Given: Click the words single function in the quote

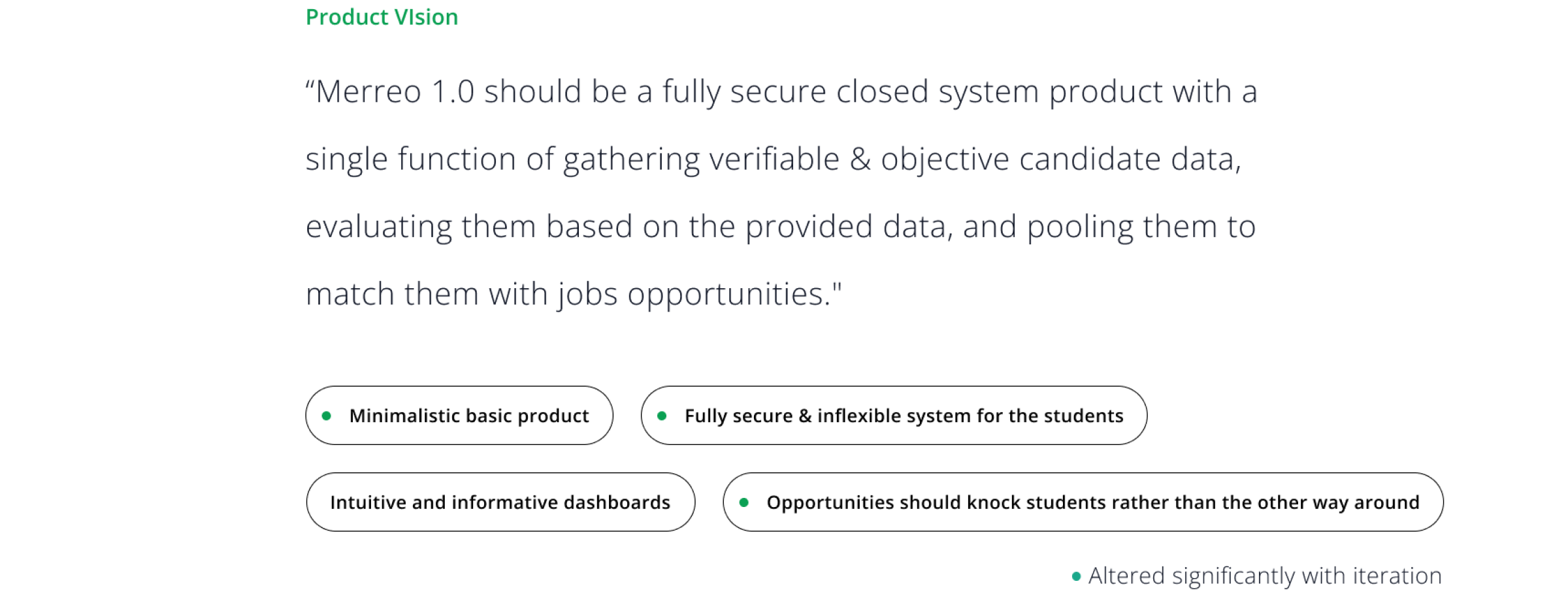Looking at the screenshot, I should [x=411, y=159].
